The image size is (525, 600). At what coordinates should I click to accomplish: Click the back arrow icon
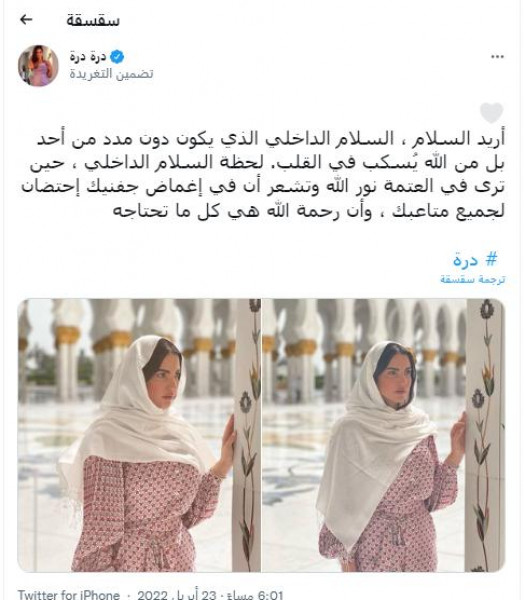[26, 20]
